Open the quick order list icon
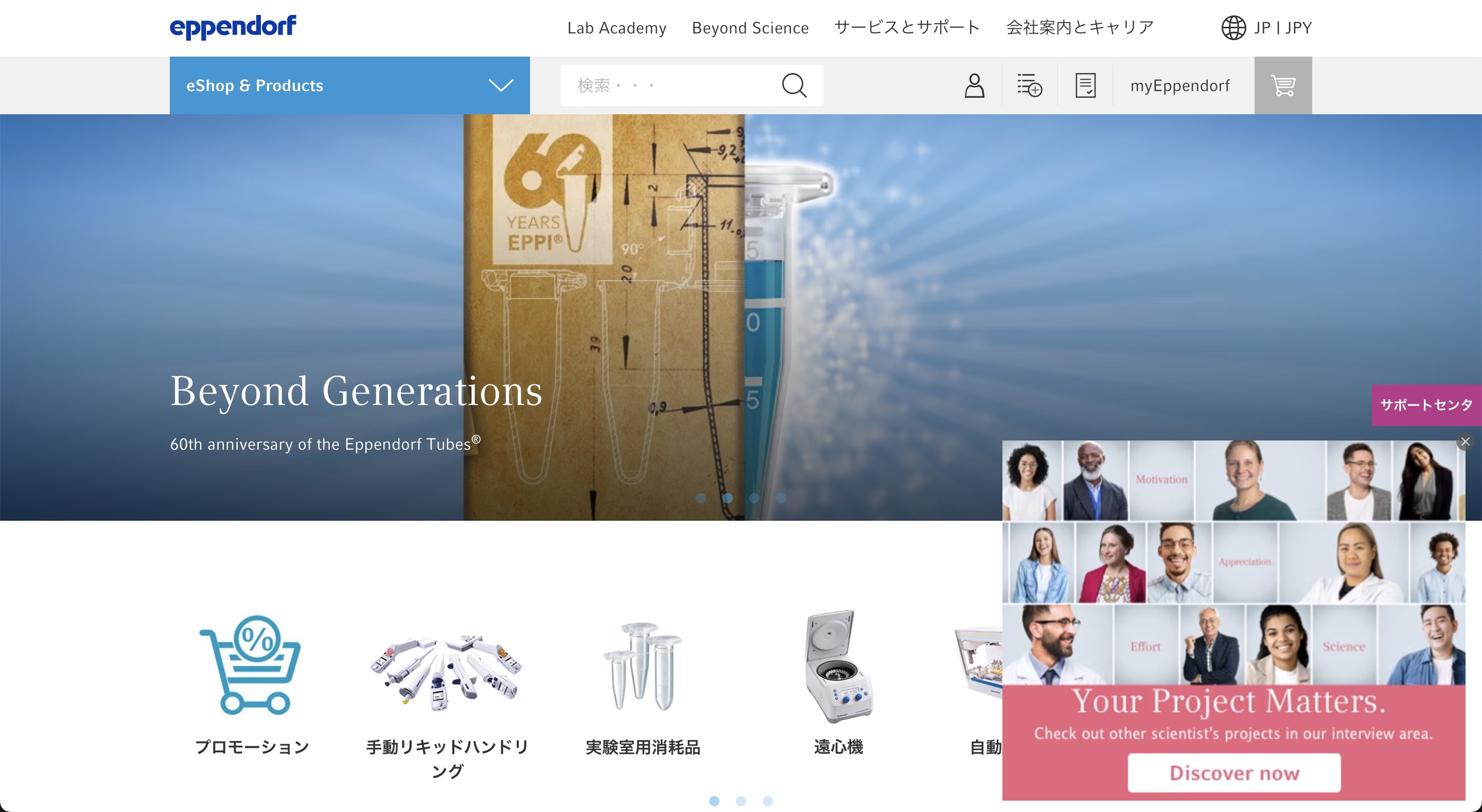 point(1029,85)
